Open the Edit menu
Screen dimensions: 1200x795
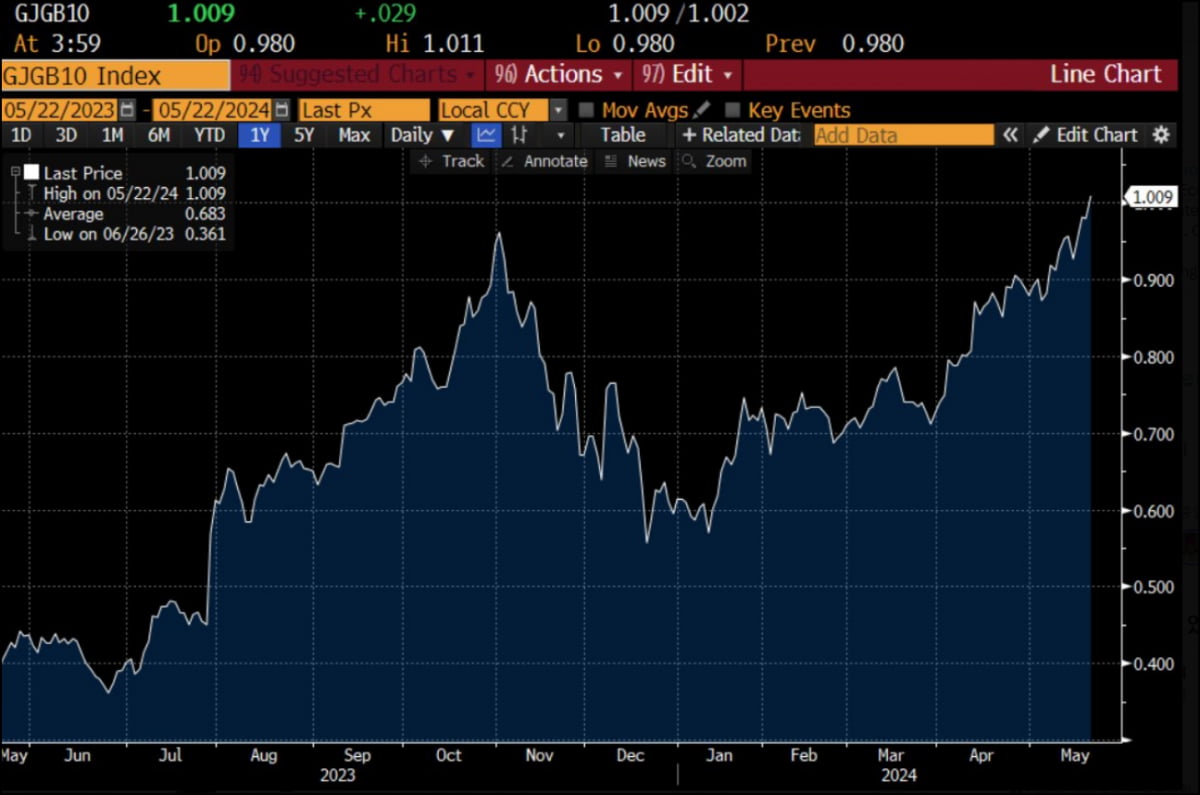coord(689,74)
